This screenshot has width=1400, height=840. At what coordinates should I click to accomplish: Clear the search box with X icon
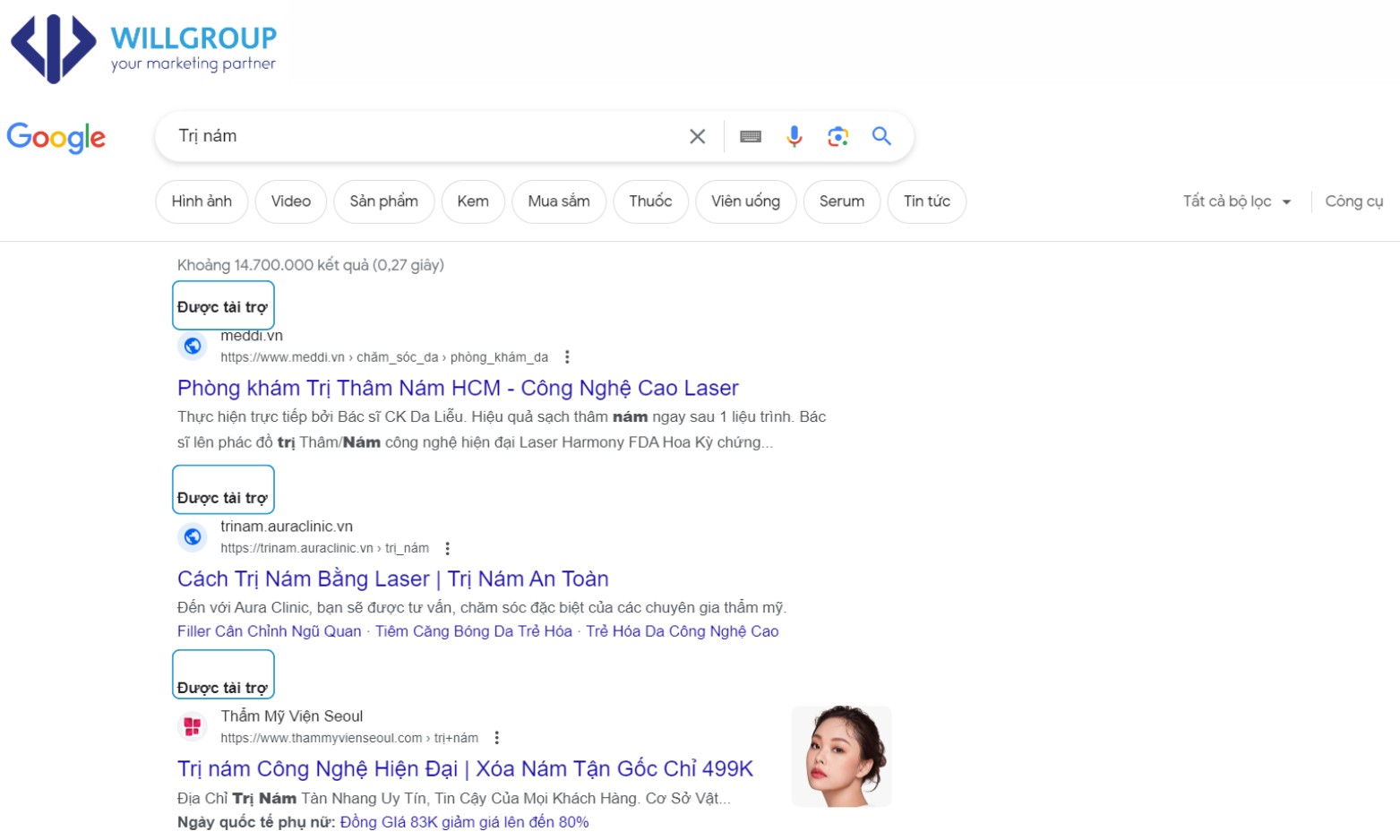coord(697,136)
